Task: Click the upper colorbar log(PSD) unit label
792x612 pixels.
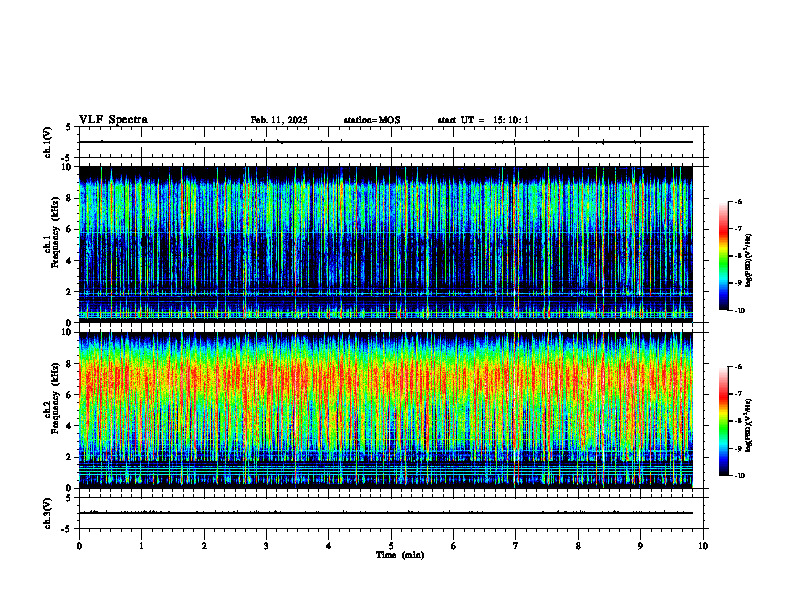Action: (x=749, y=261)
